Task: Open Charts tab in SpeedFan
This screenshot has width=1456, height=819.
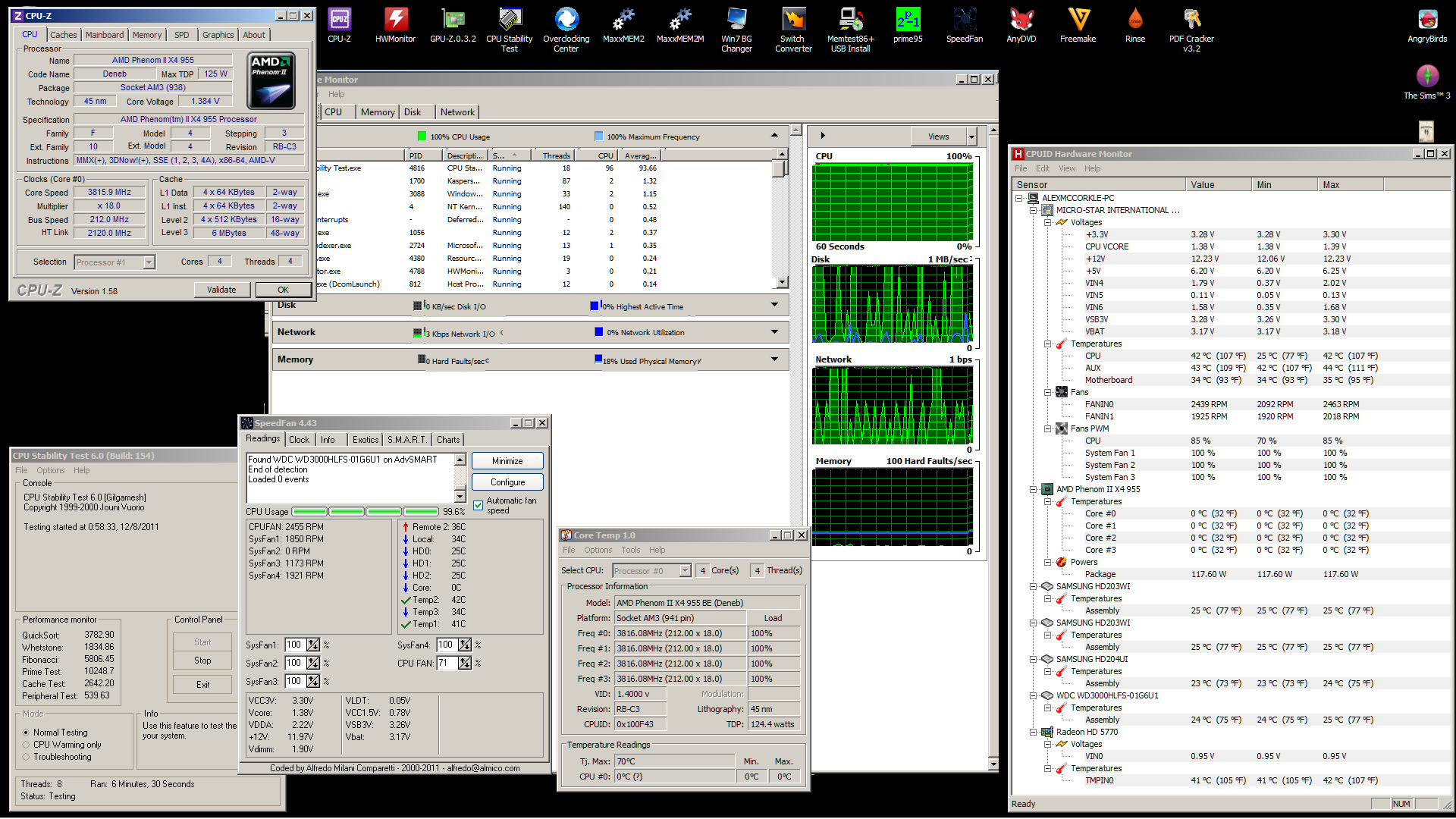Action: tap(448, 440)
